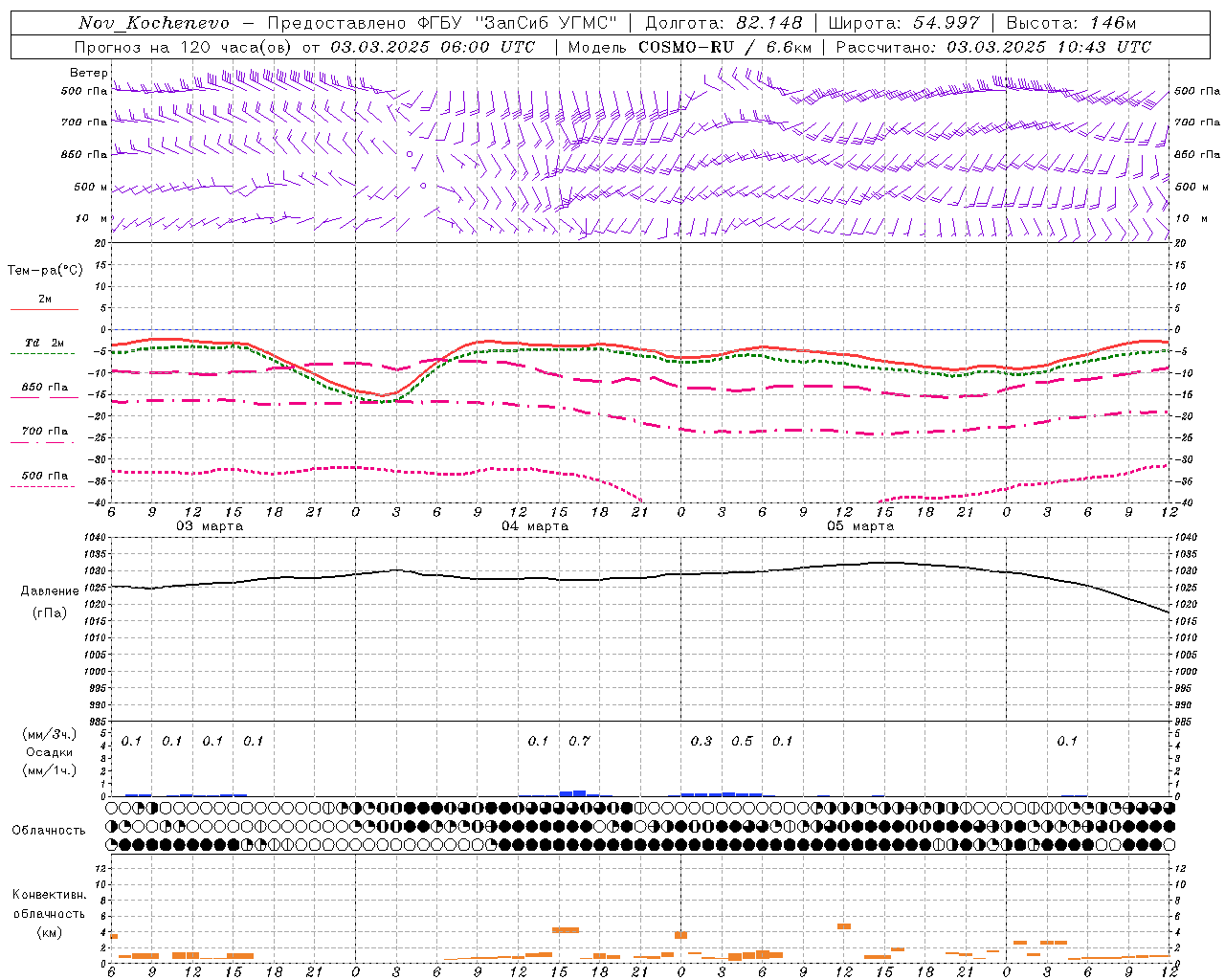This screenshot has height=980, width=1225.
Task: Select the elevation text Высота: 146м
Action: point(1071,23)
